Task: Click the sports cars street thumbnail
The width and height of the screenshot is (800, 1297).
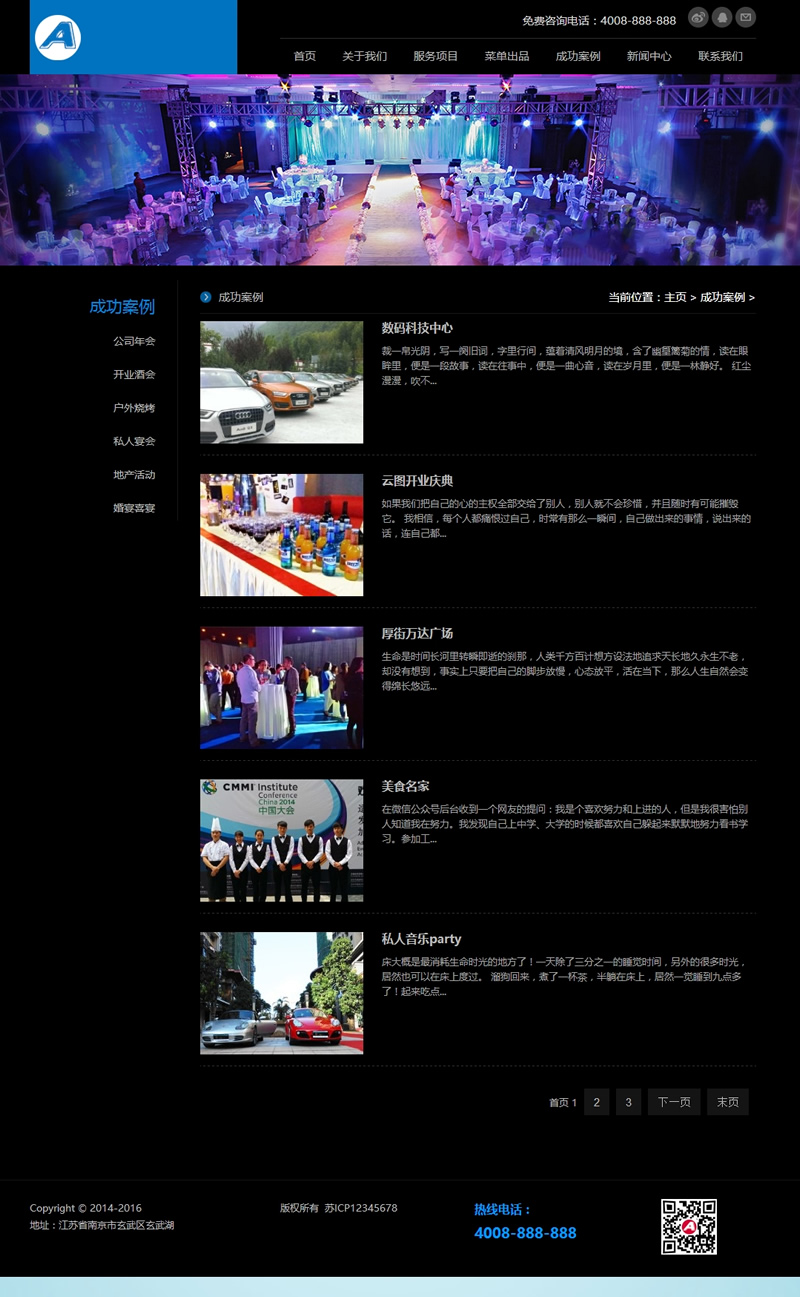Action: point(281,993)
